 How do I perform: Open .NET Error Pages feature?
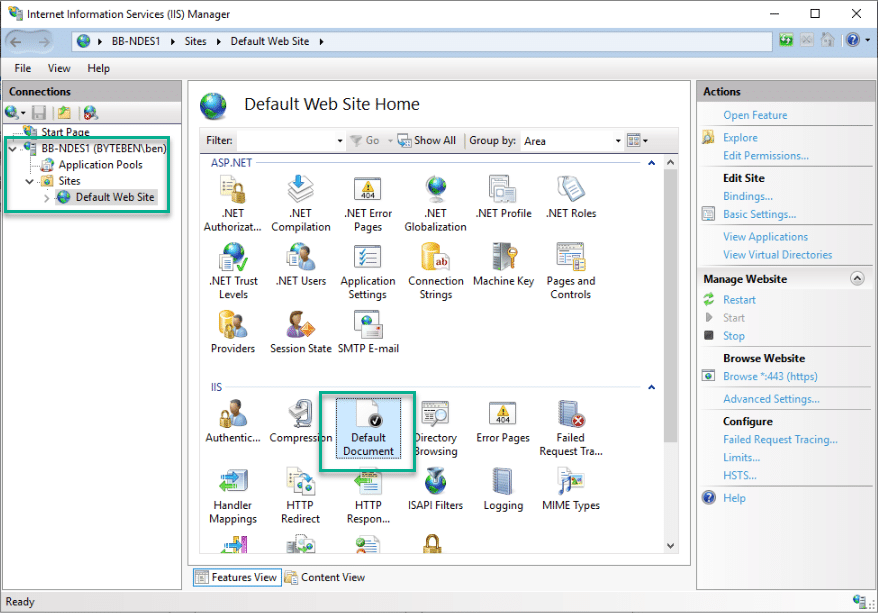368,203
